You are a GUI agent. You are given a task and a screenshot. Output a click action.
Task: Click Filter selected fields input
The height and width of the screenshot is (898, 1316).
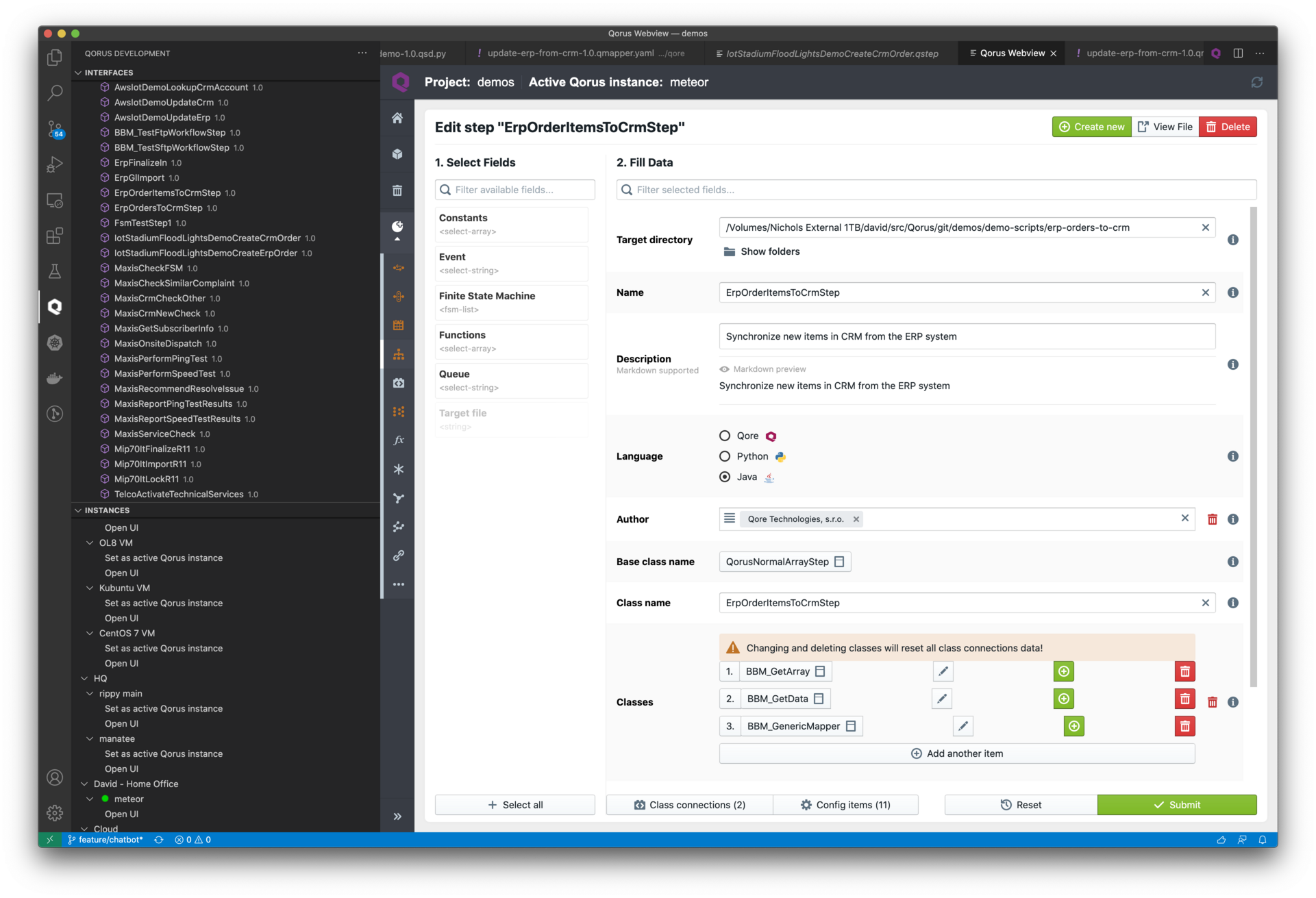pyautogui.click(x=936, y=190)
